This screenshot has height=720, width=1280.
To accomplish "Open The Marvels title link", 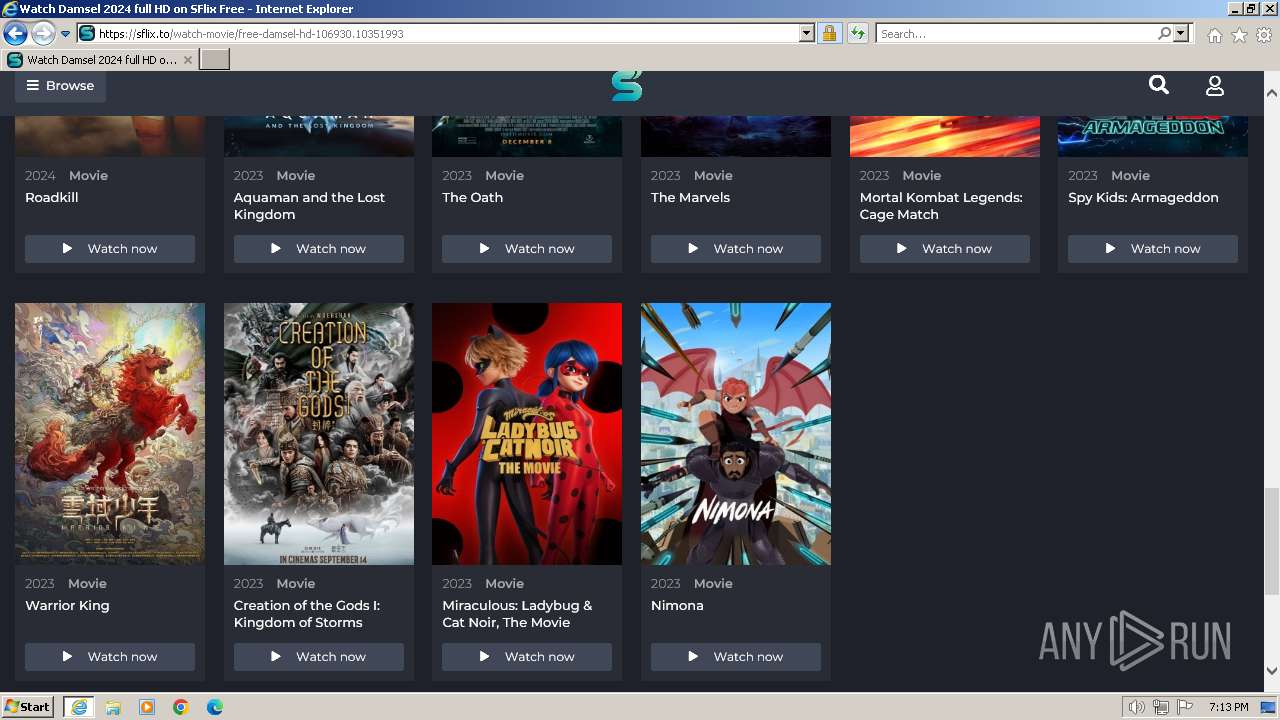I will pyautogui.click(x=691, y=197).
